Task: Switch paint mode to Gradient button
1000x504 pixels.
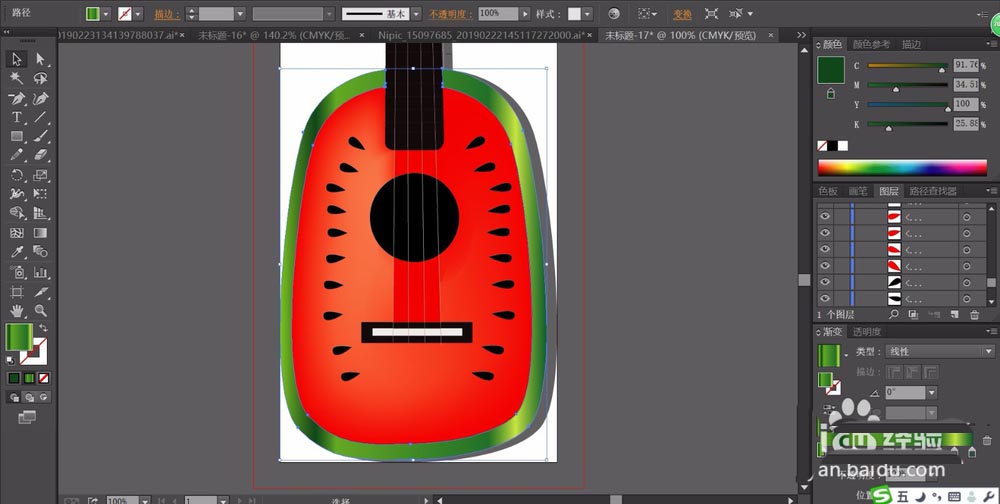Action: point(29,378)
